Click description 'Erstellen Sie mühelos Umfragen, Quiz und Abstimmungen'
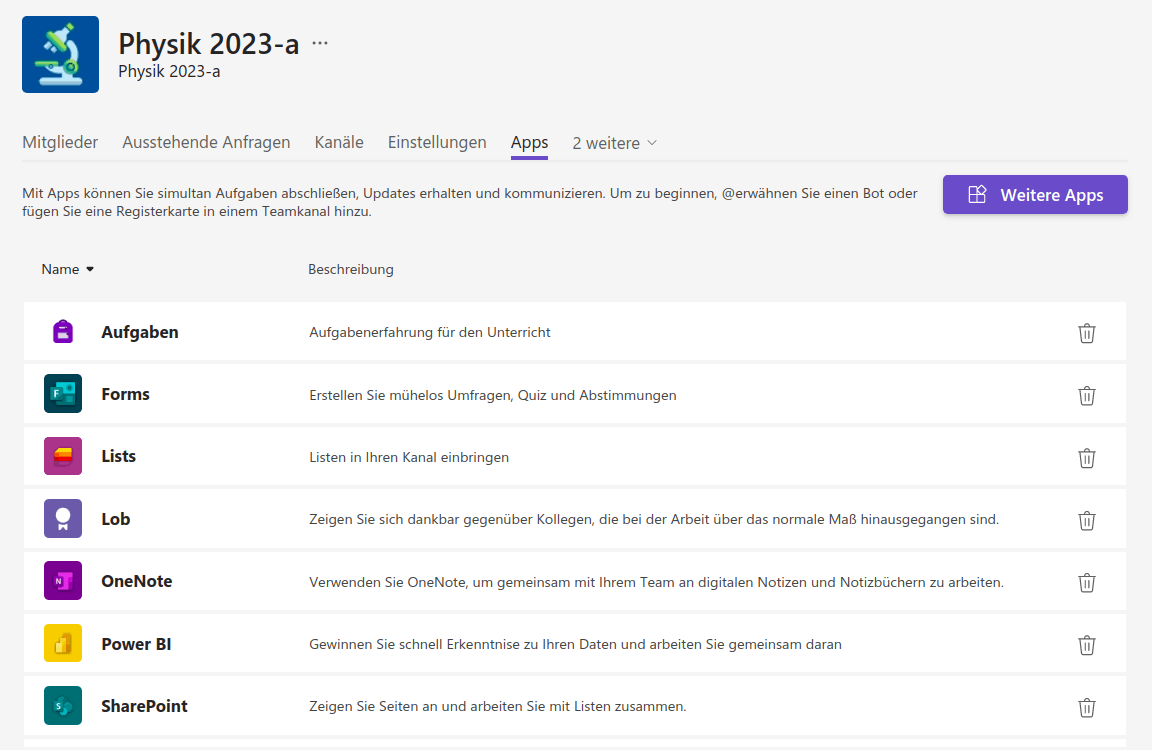The width and height of the screenshot is (1152, 750). coord(493,395)
